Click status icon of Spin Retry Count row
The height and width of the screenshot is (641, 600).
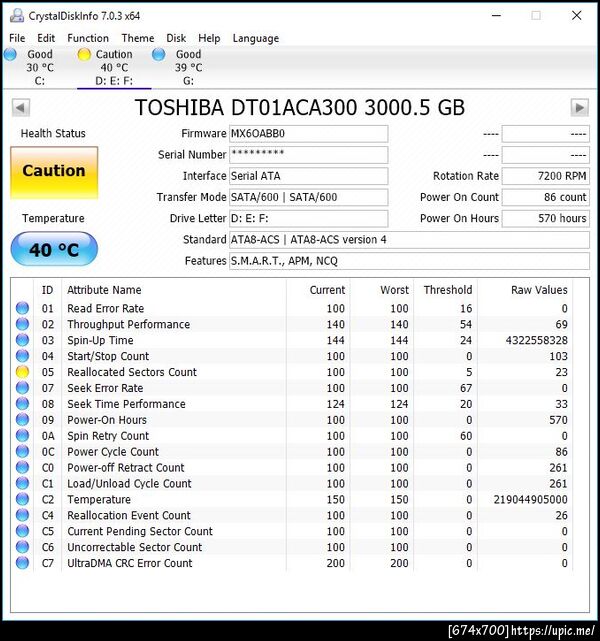point(22,435)
